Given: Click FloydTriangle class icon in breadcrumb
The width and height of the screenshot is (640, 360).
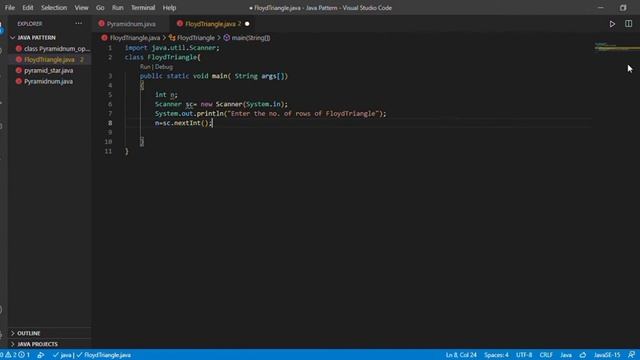Looking at the screenshot, I should pyautogui.click(x=172, y=38).
